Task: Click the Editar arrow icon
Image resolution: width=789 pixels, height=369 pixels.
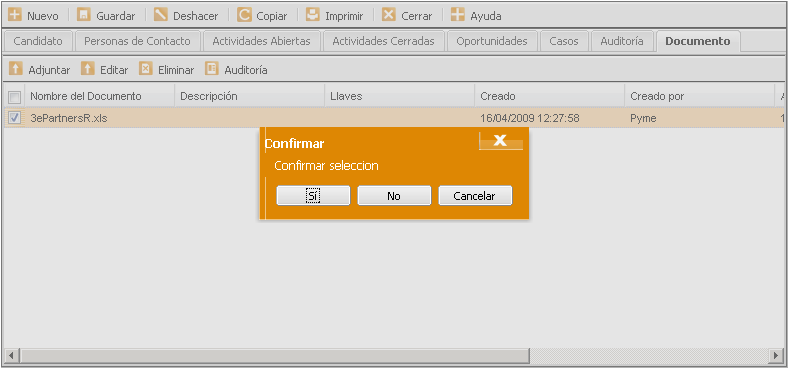Action: click(88, 69)
